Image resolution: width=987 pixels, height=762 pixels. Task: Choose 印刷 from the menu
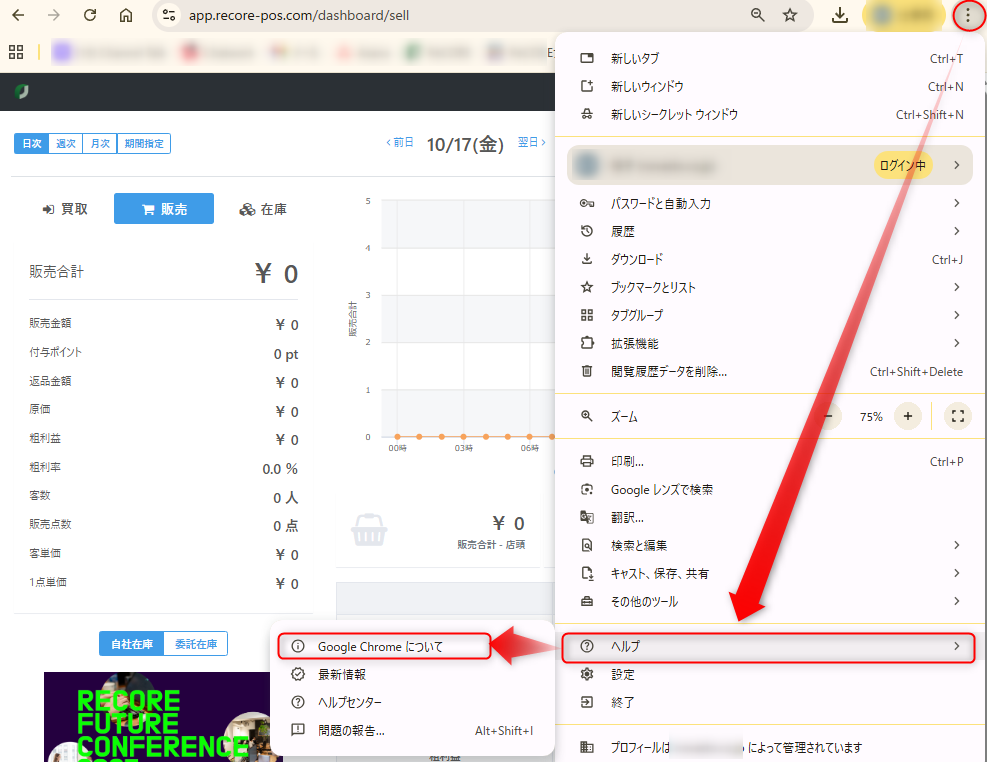(x=771, y=461)
